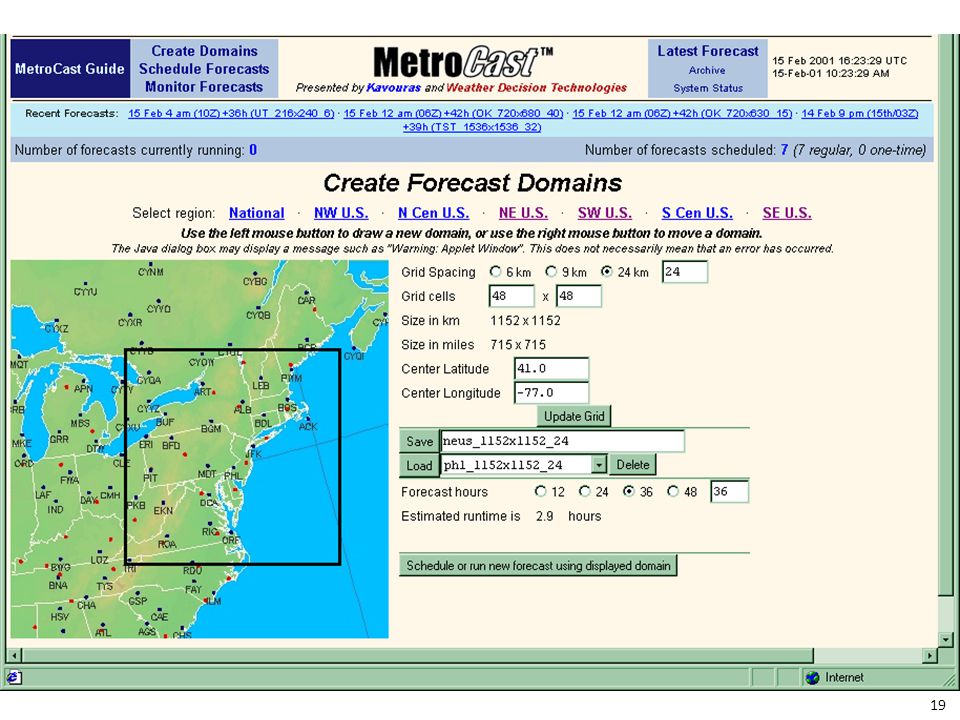The image size is (960, 720).
Task: Click the ATL station on map
Action: [x=103, y=632]
